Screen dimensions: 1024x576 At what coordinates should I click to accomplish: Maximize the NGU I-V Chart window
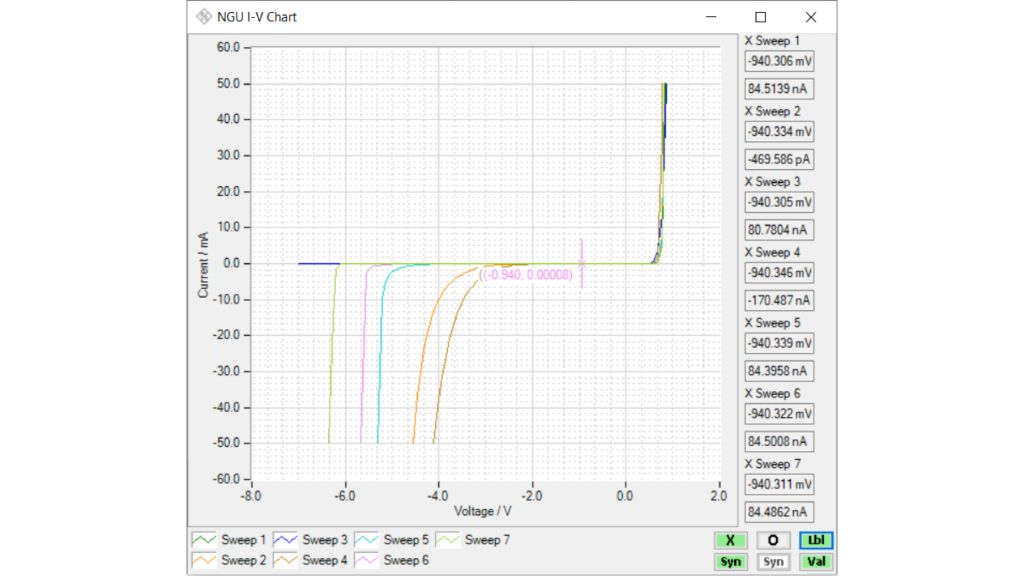[760, 17]
